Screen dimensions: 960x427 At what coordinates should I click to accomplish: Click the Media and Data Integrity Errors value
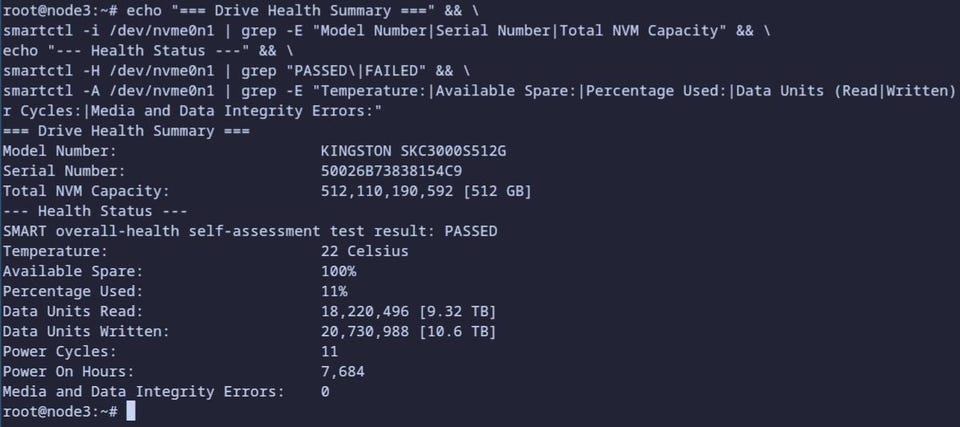click(x=325, y=392)
